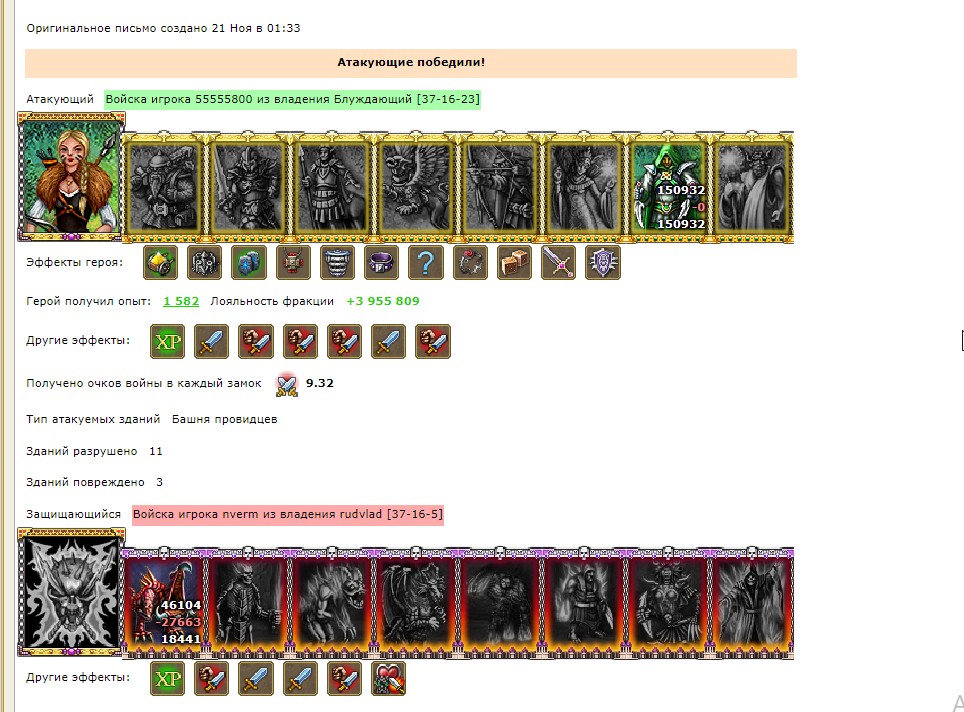Click the defender's green XP effect icon
Viewport: 964px width, 712px height.
coord(168,678)
